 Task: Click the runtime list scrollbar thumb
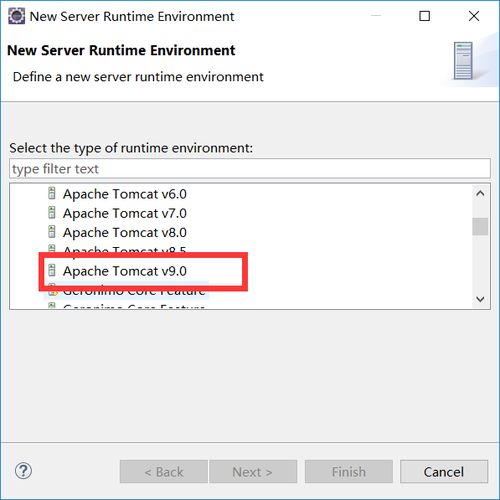pyautogui.click(x=480, y=226)
